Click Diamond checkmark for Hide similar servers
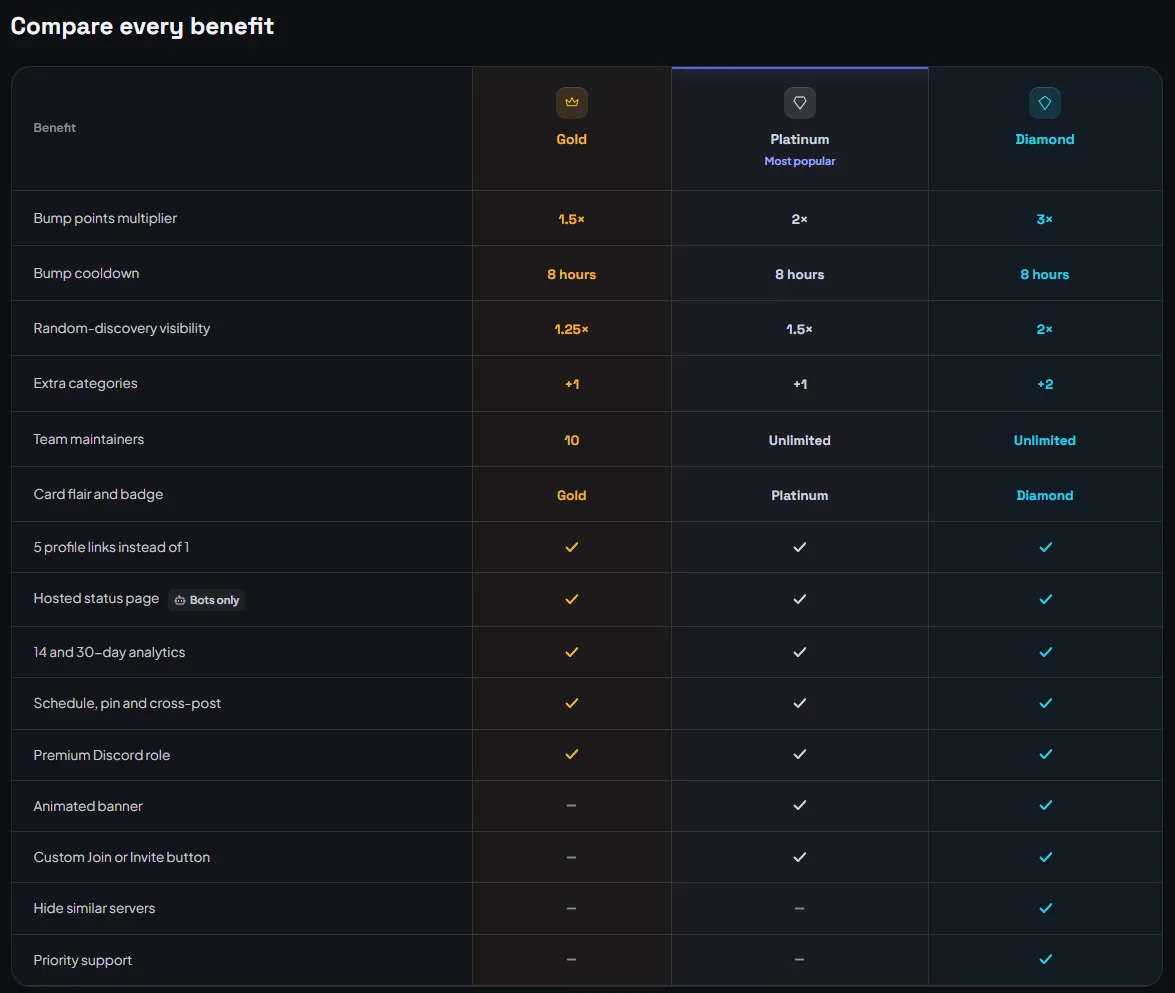Image resolution: width=1175 pixels, height=993 pixels. (1045, 908)
